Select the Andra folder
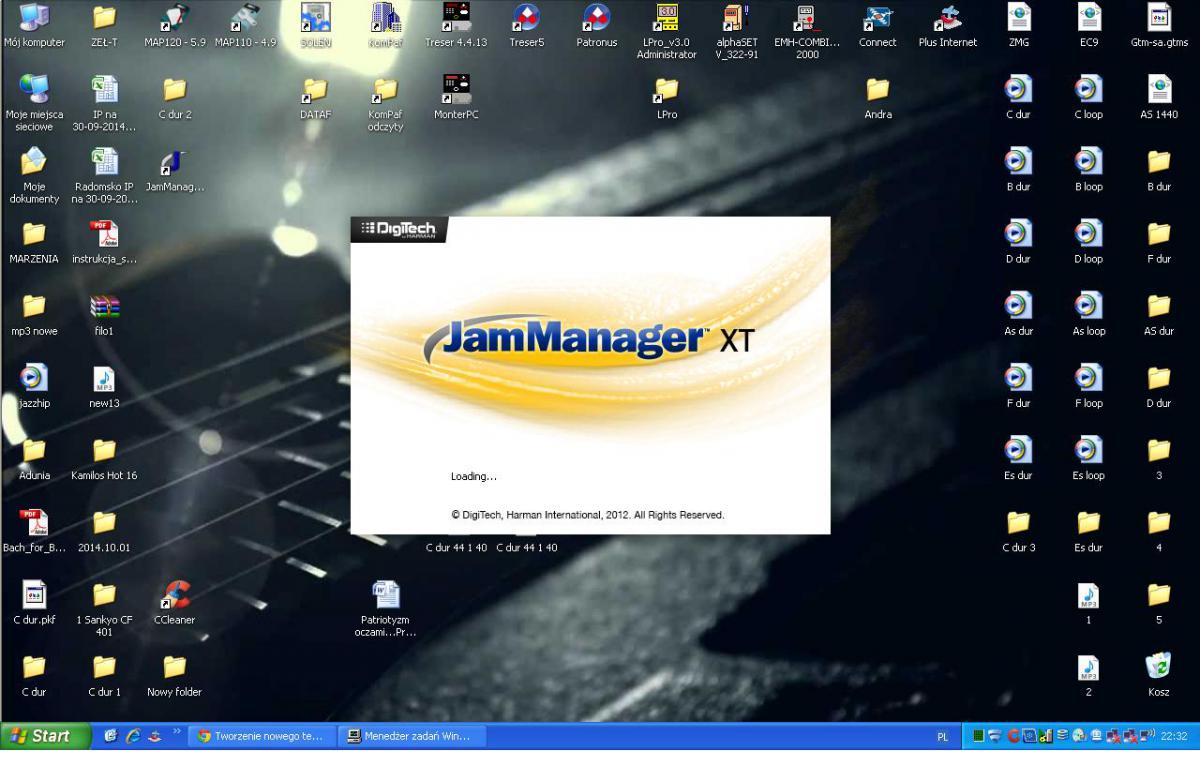This screenshot has height=781, width=1200. (877, 98)
